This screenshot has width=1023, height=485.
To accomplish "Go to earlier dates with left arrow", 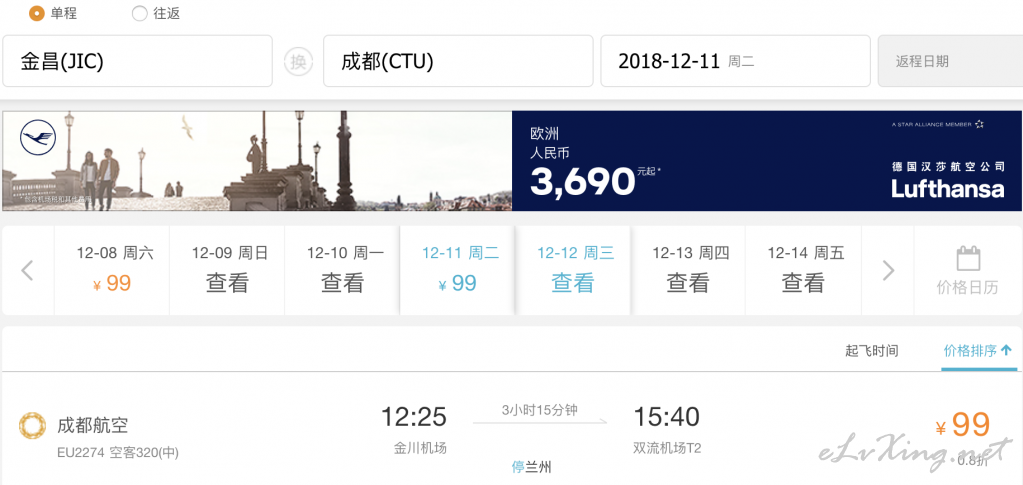I will point(27,270).
